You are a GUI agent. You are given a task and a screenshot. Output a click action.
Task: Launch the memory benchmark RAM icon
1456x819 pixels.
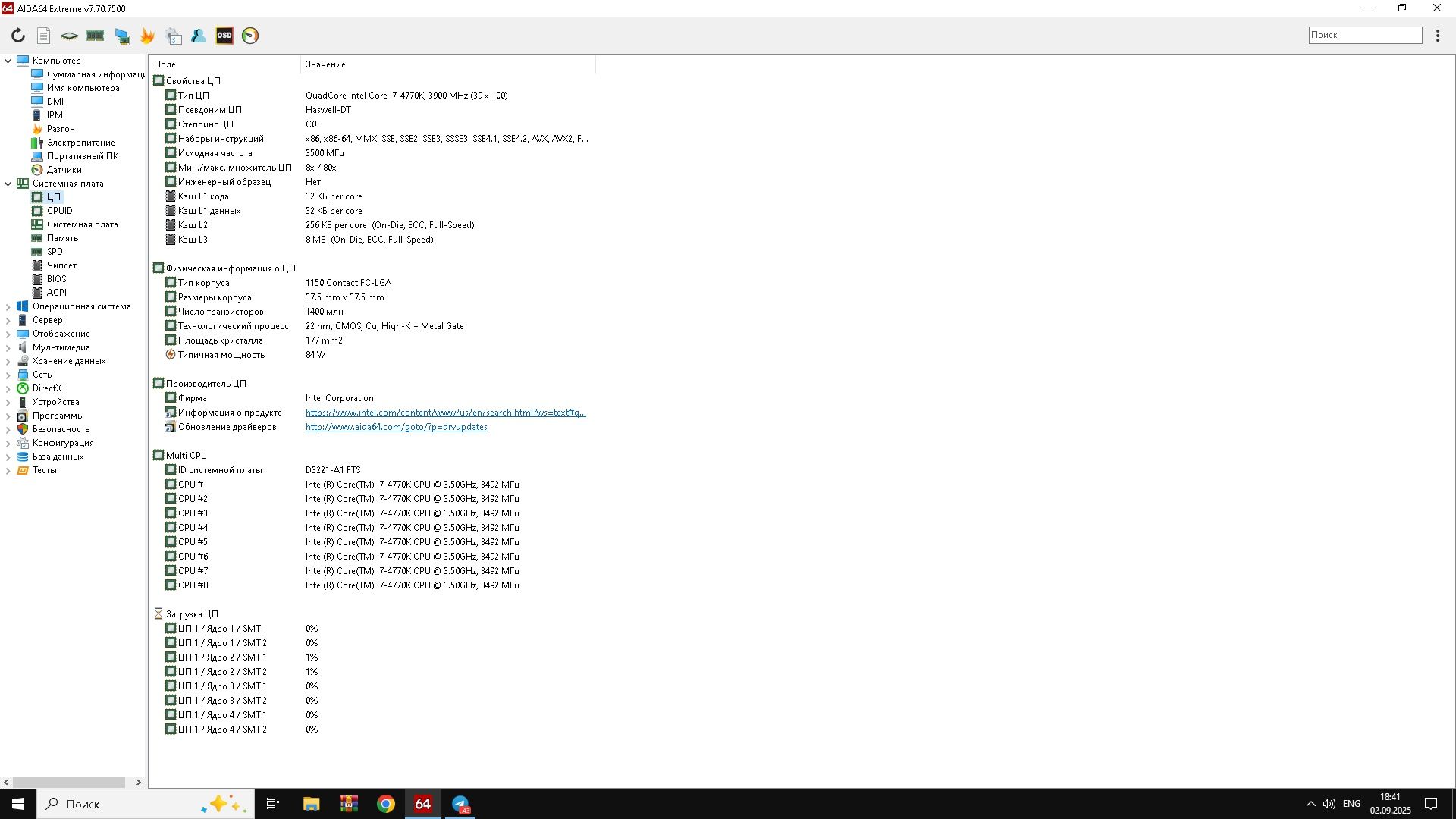96,36
